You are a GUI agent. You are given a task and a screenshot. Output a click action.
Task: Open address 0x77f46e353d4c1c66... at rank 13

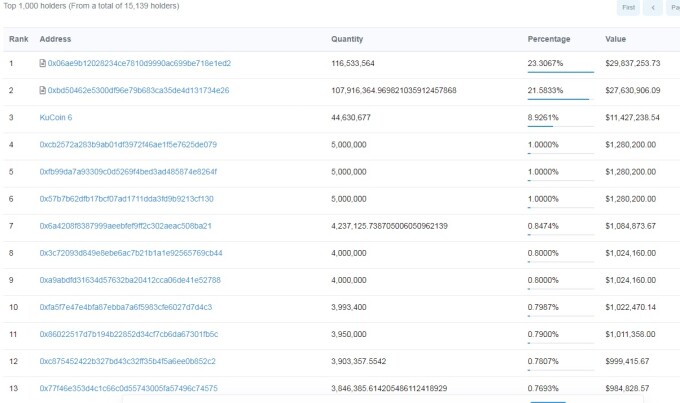pos(128,388)
